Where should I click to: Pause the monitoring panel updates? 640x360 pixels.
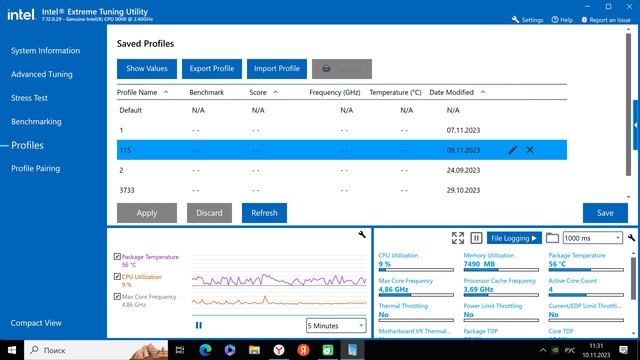coord(476,238)
